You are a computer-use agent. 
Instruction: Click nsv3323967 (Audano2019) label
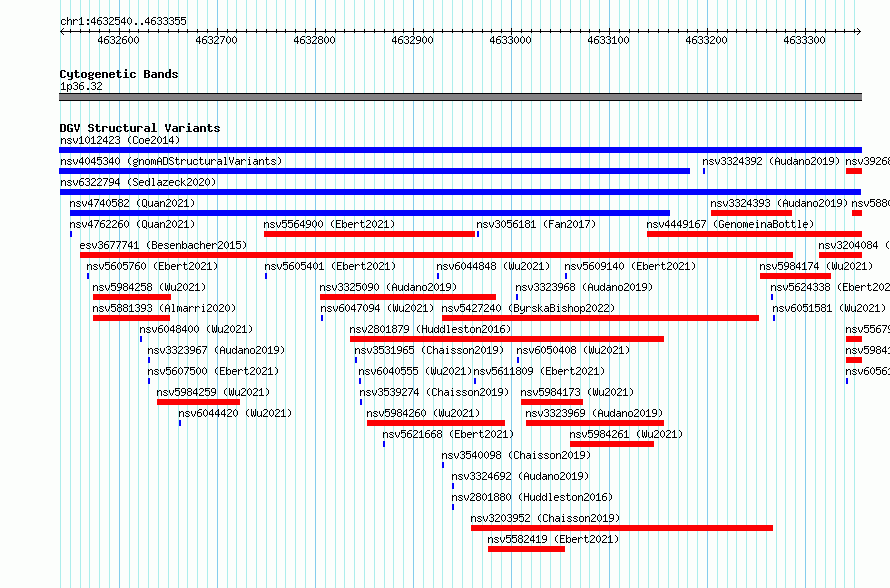(x=216, y=350)
